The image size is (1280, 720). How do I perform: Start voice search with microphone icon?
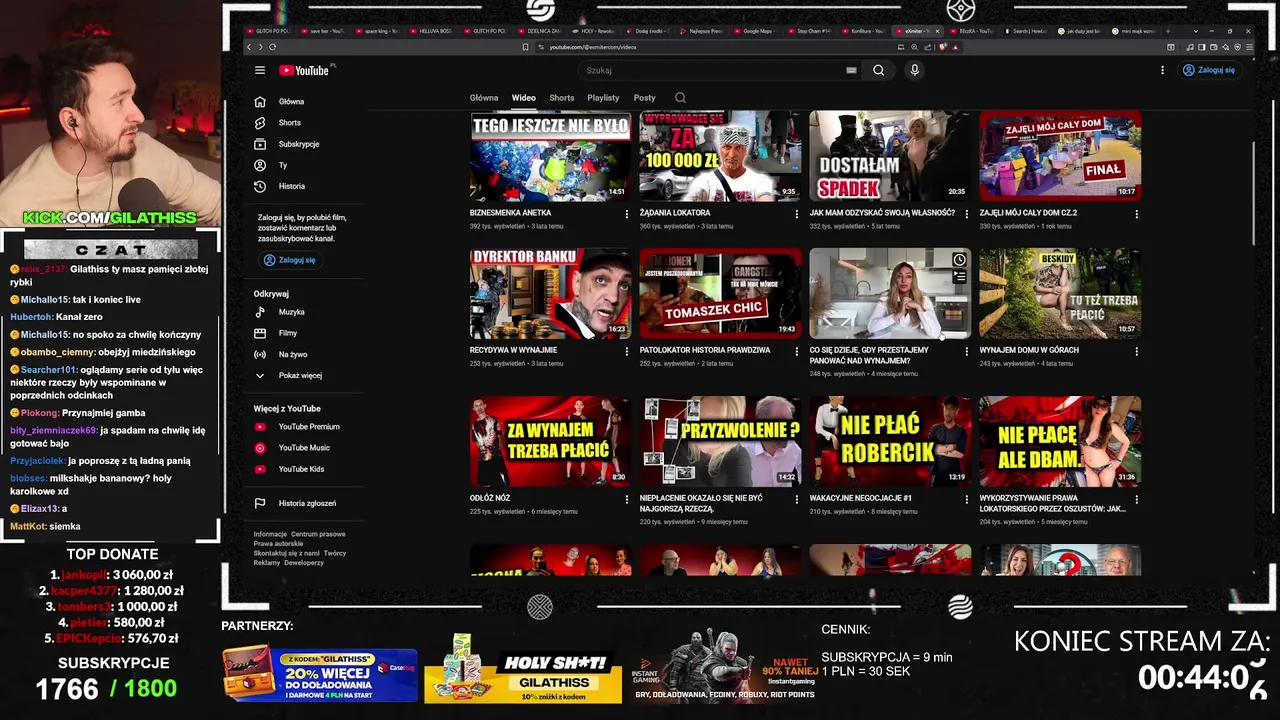coord(914,70)
